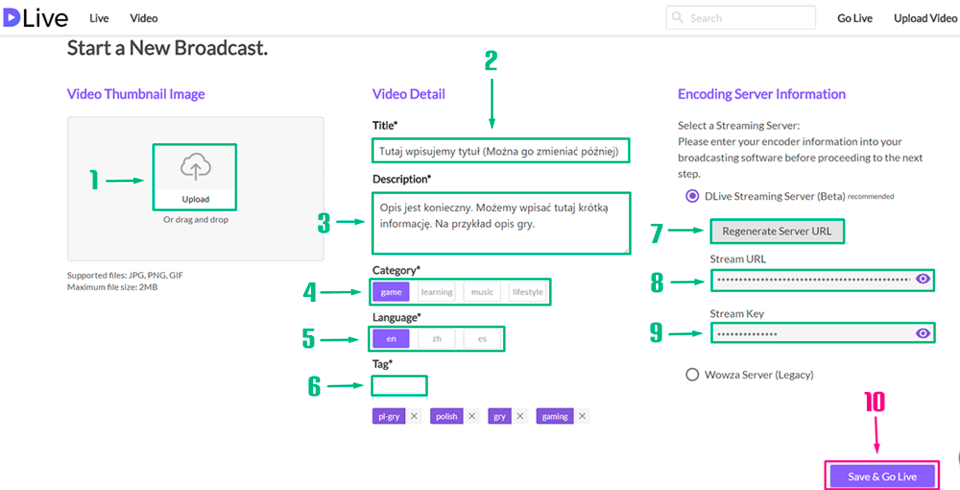Select DLive Streaming Server radio button
Viewport: 960px width, 490px height.
pyautogui.click(x=692, y=196)
